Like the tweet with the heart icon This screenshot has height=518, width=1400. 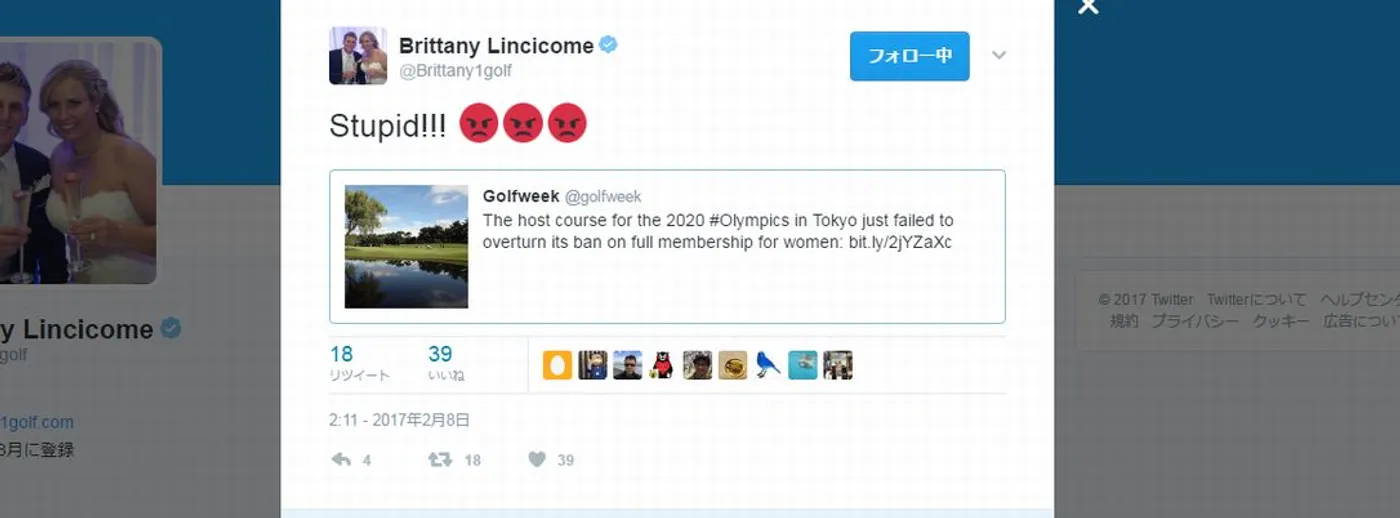click(537, 460)
